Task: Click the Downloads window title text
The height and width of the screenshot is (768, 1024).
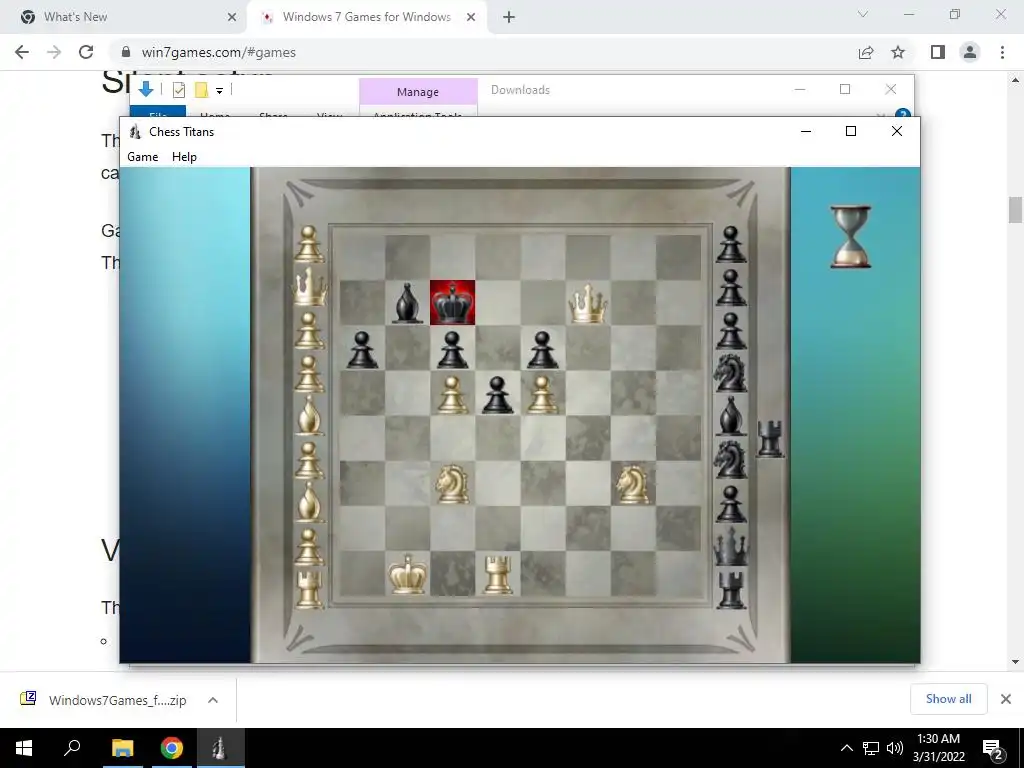Action: pos(520,90)
